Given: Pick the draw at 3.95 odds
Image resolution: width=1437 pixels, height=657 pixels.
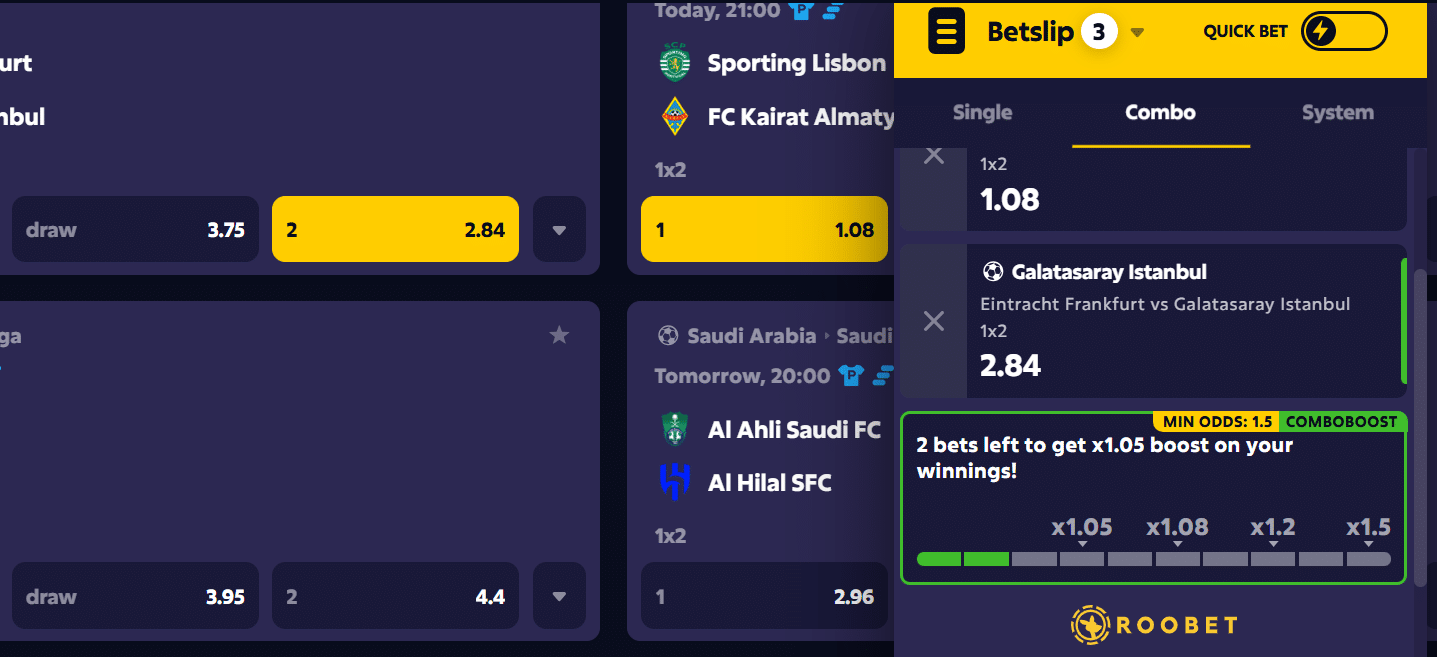Looking at the screenshot, I should pos(135,595).
